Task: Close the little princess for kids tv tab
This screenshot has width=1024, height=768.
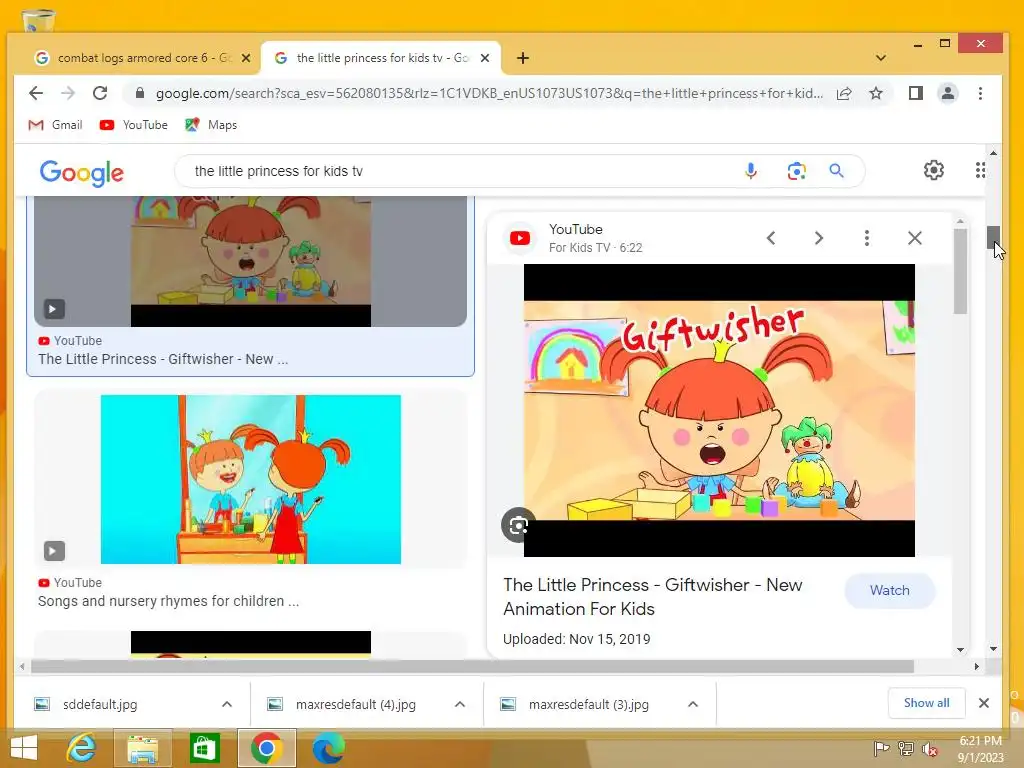Action: [x=485, y=58]
